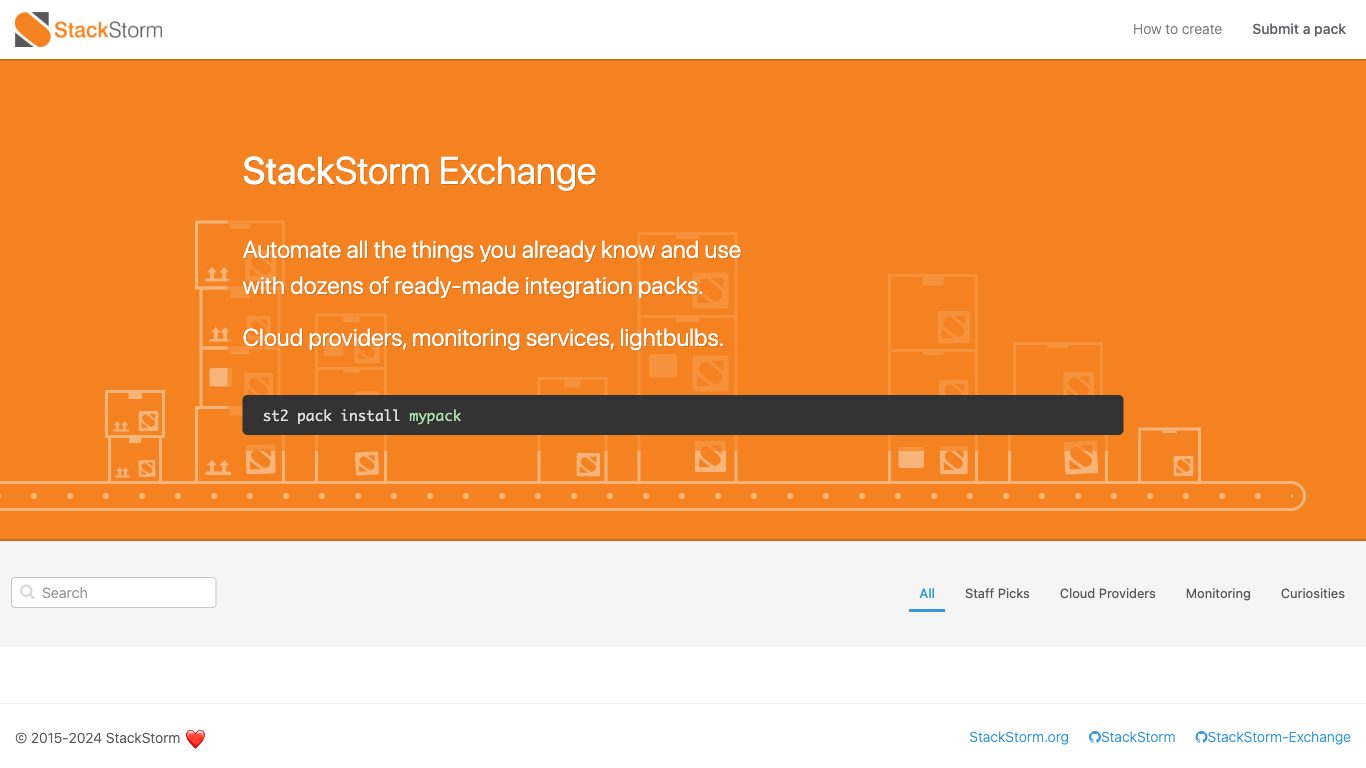Click GitHub icon beside StackStorm-Exchange link

click(1201, 737)
